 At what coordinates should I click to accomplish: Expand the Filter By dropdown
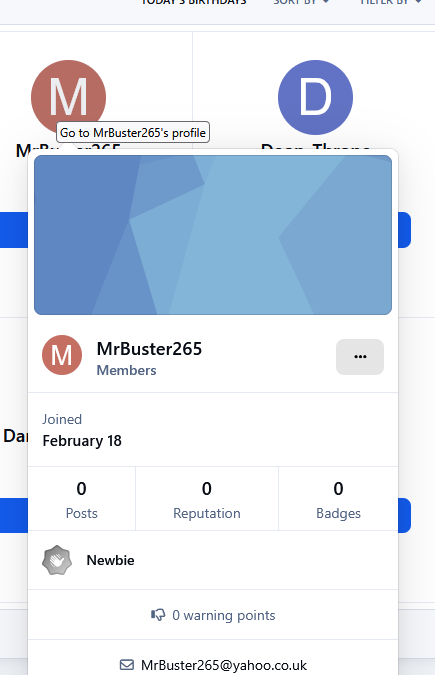[391, 2]
